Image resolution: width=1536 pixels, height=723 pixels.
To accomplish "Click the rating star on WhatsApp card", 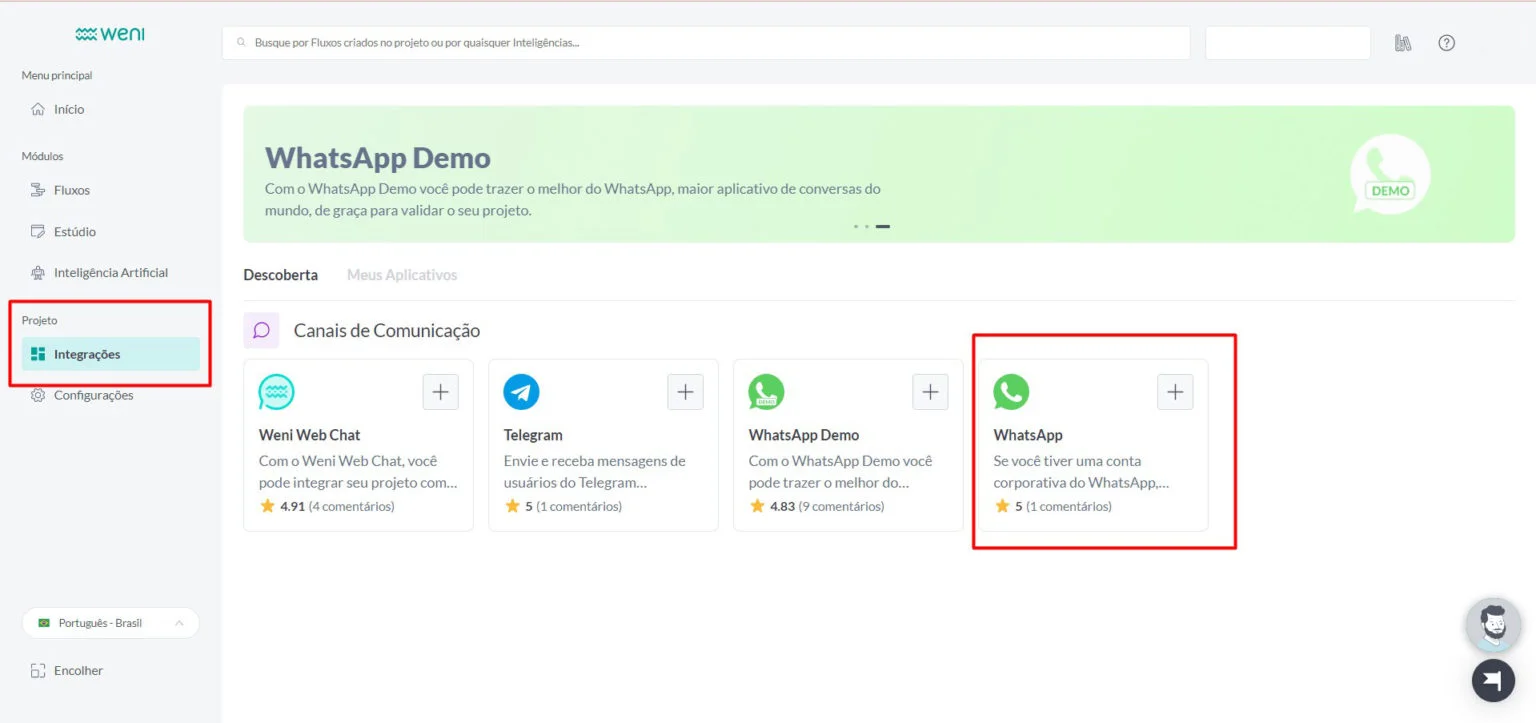I will (x=1002, y=506).
